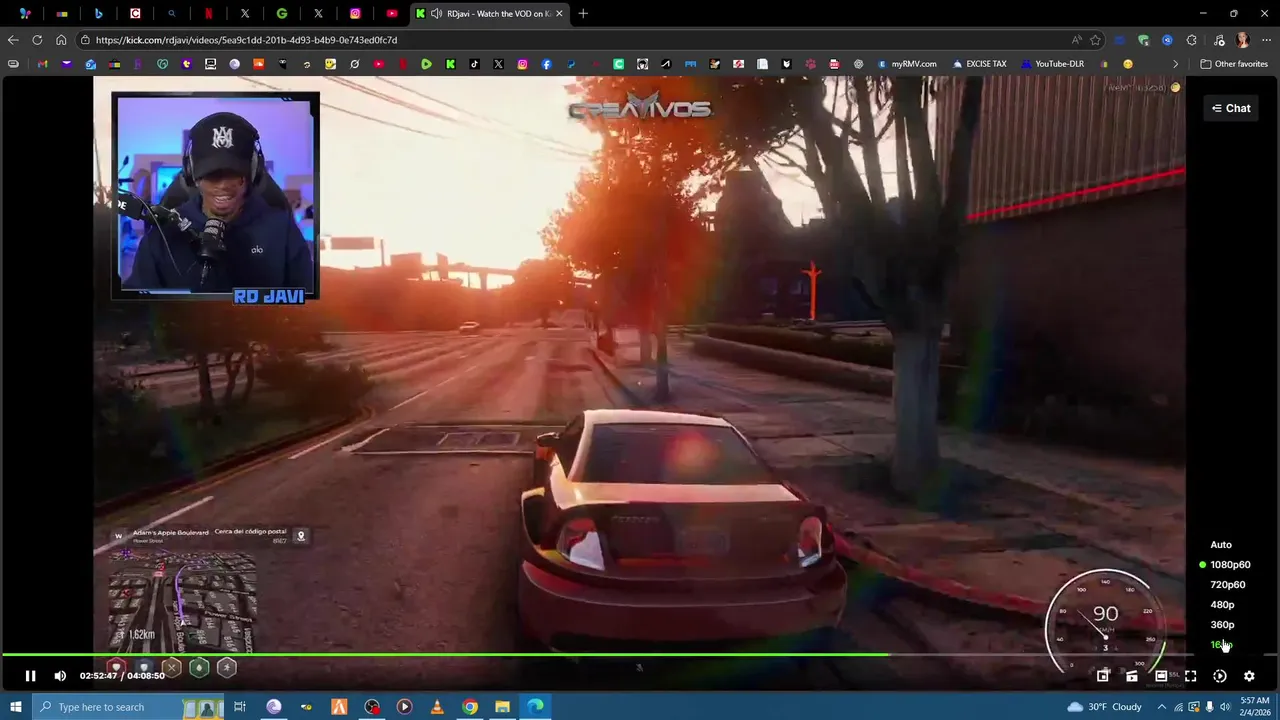The width and height of the screenshot is (1280, 720).
Task: Click the kick.com URL address bar
Action: click(x=570, y=40)
